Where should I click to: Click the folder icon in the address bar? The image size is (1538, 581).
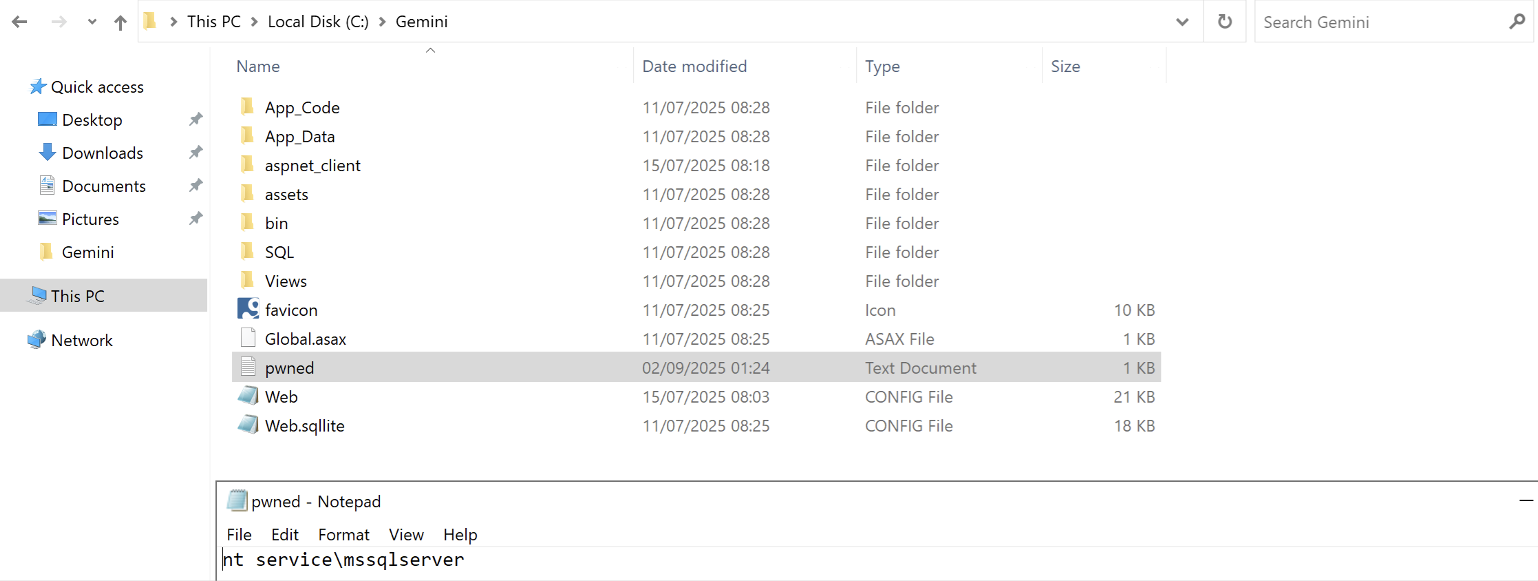coord(149,21)
